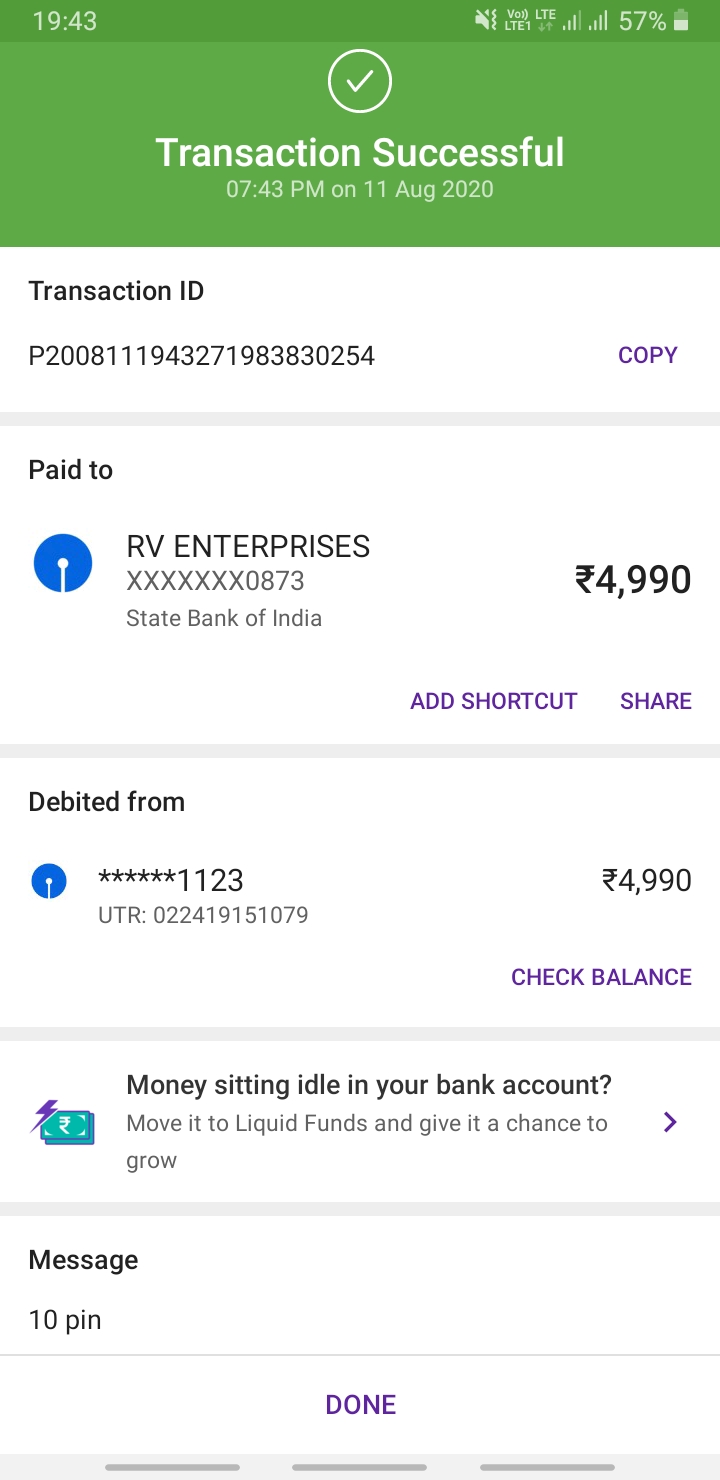Add shortcut for RV ENTERPRISES
The image size is (720, 1480).
point(493,701)
